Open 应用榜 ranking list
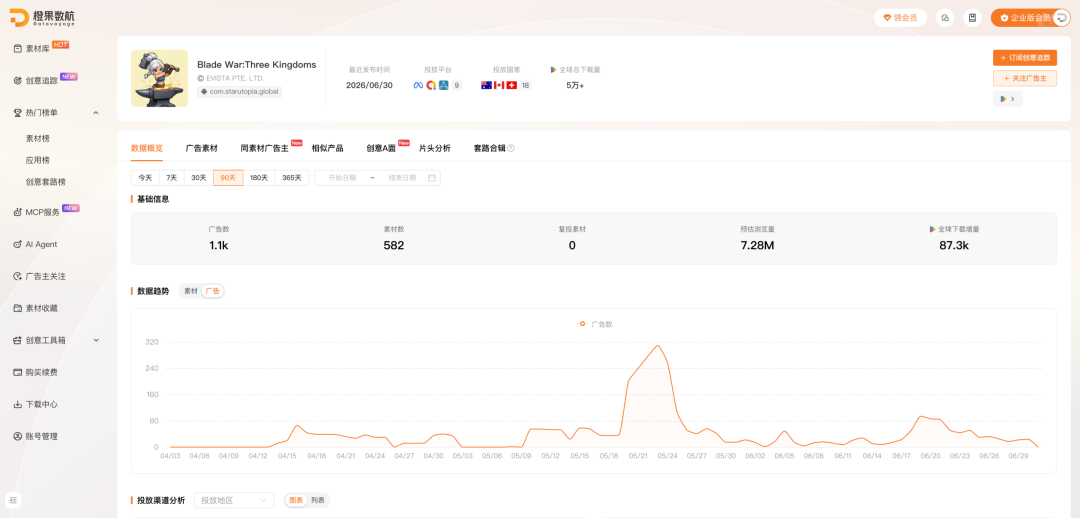Image resolution: width=1080 pixels, height=518 pixels. (37, 160)
